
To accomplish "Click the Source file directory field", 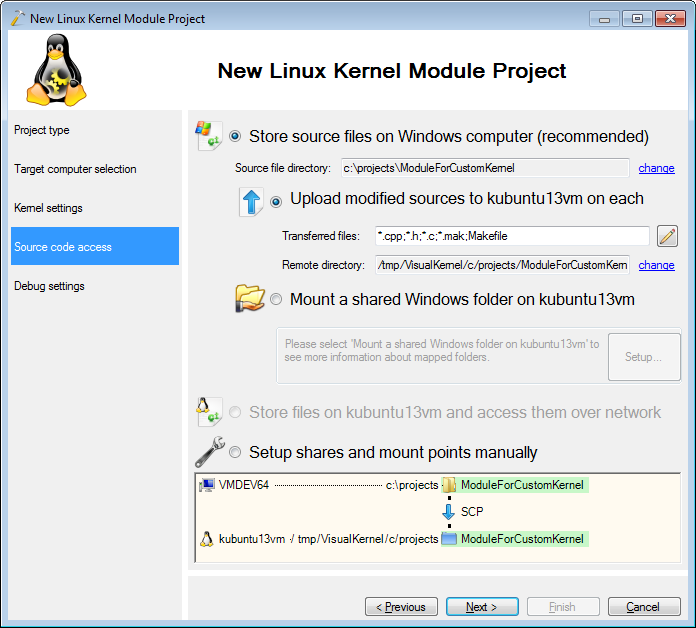I will point(485,168).
